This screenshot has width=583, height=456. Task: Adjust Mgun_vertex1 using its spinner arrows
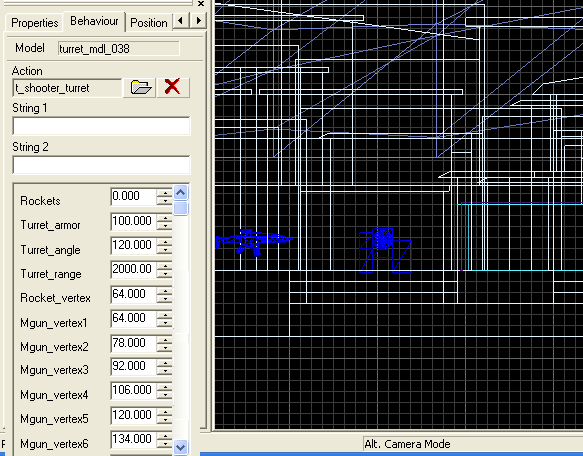(x=165, y=319)
